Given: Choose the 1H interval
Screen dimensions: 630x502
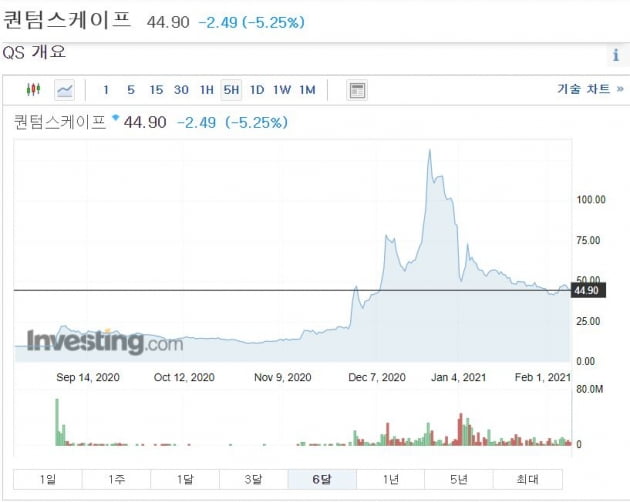Looking at the screenshot, I should (x=207, y=90).
